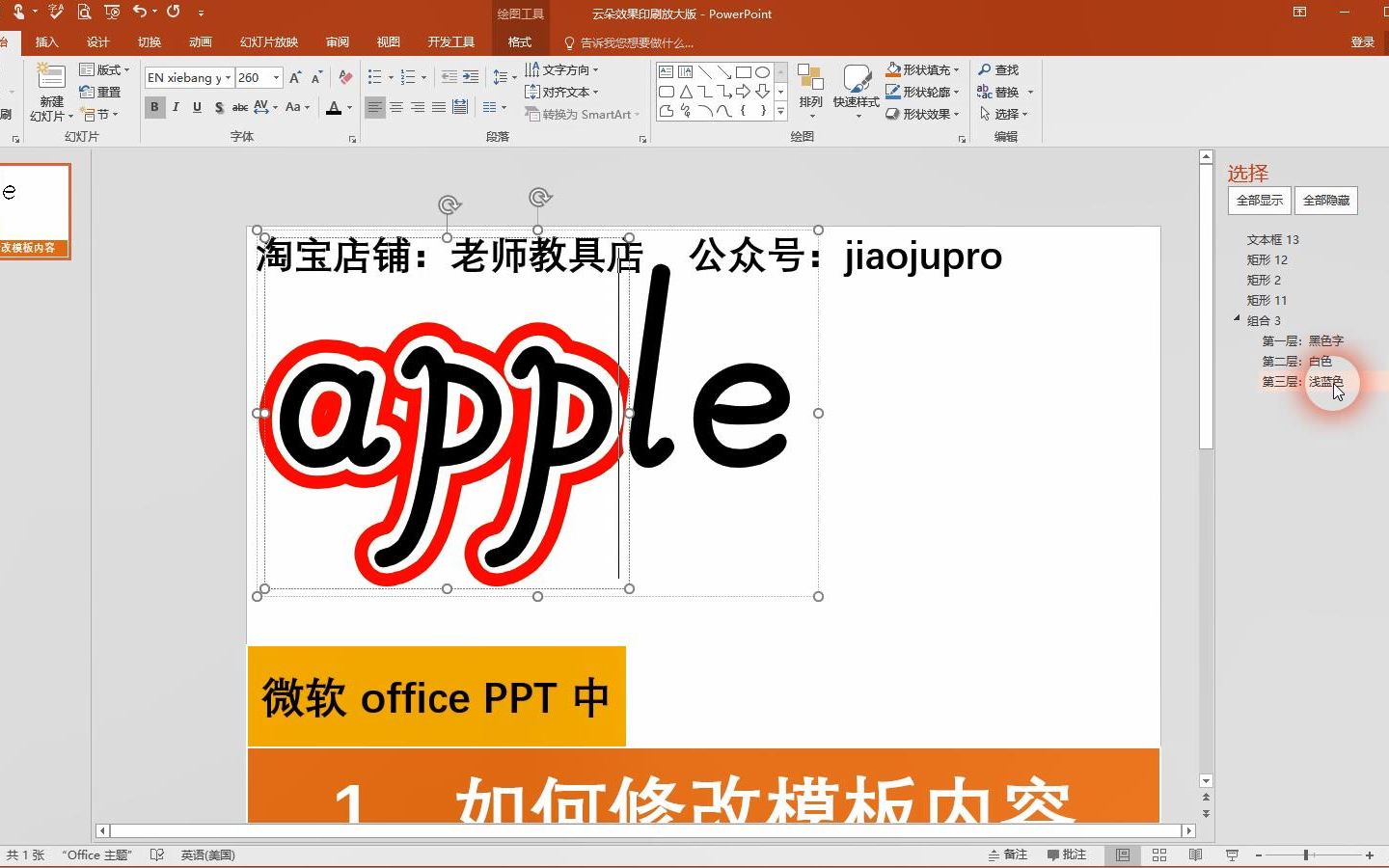Click 查找 find button

click(x=998, y=69)
